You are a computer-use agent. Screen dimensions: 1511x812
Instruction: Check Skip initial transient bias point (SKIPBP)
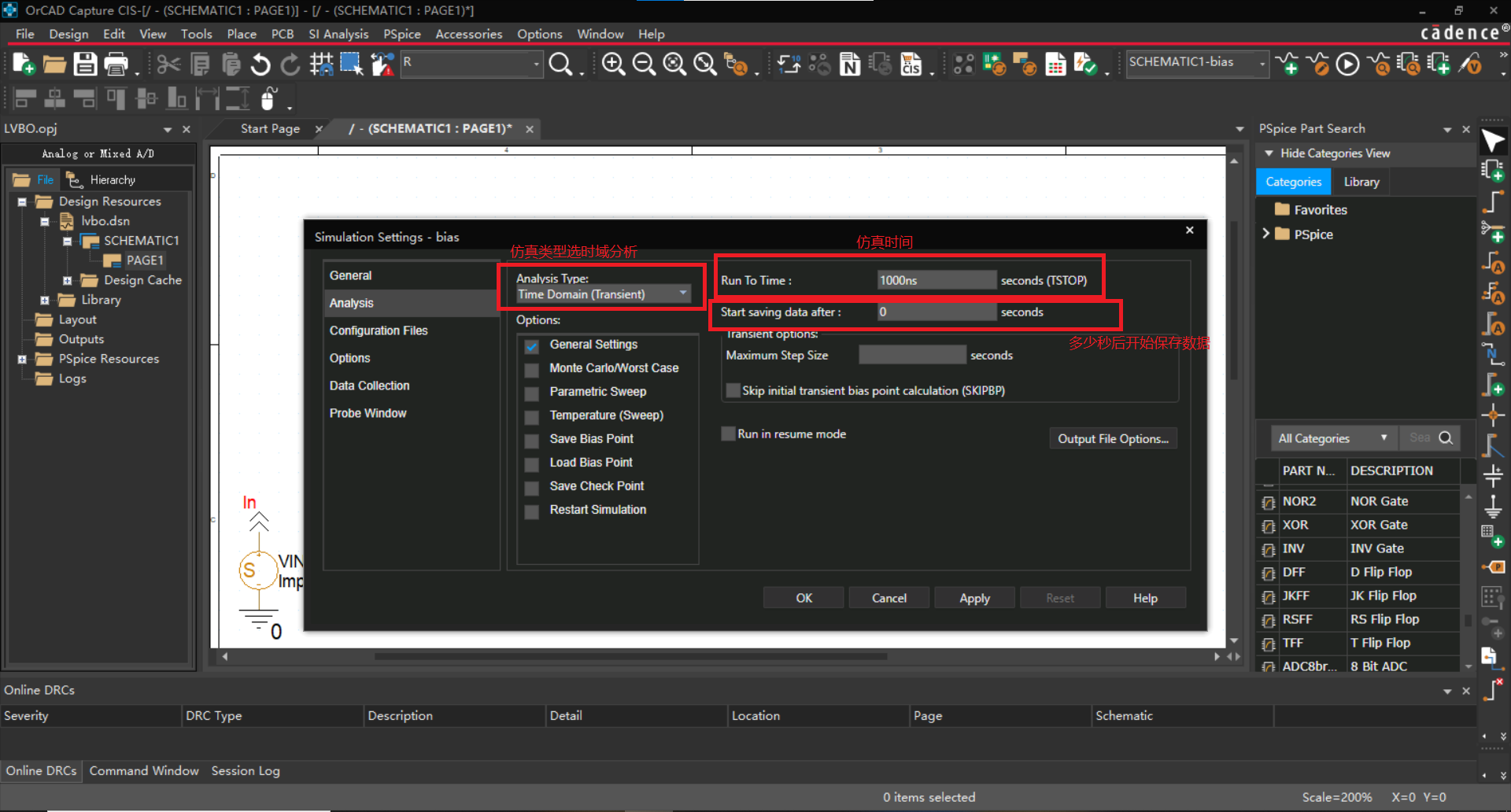point(733,390)
